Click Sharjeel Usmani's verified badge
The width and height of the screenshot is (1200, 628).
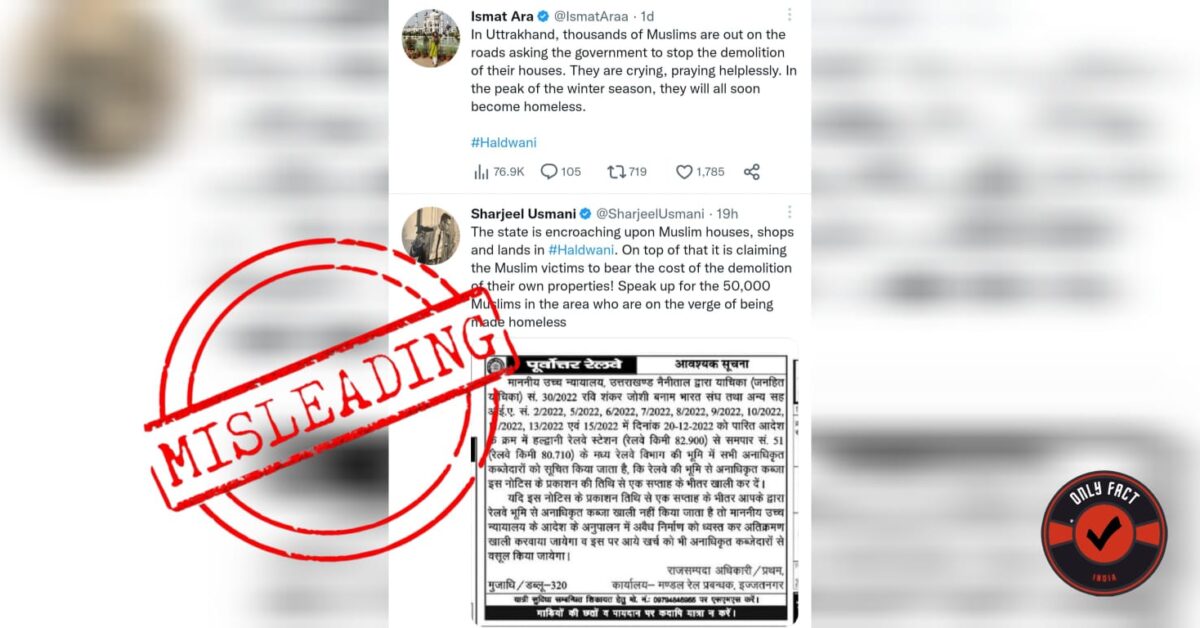coord(586,214)
